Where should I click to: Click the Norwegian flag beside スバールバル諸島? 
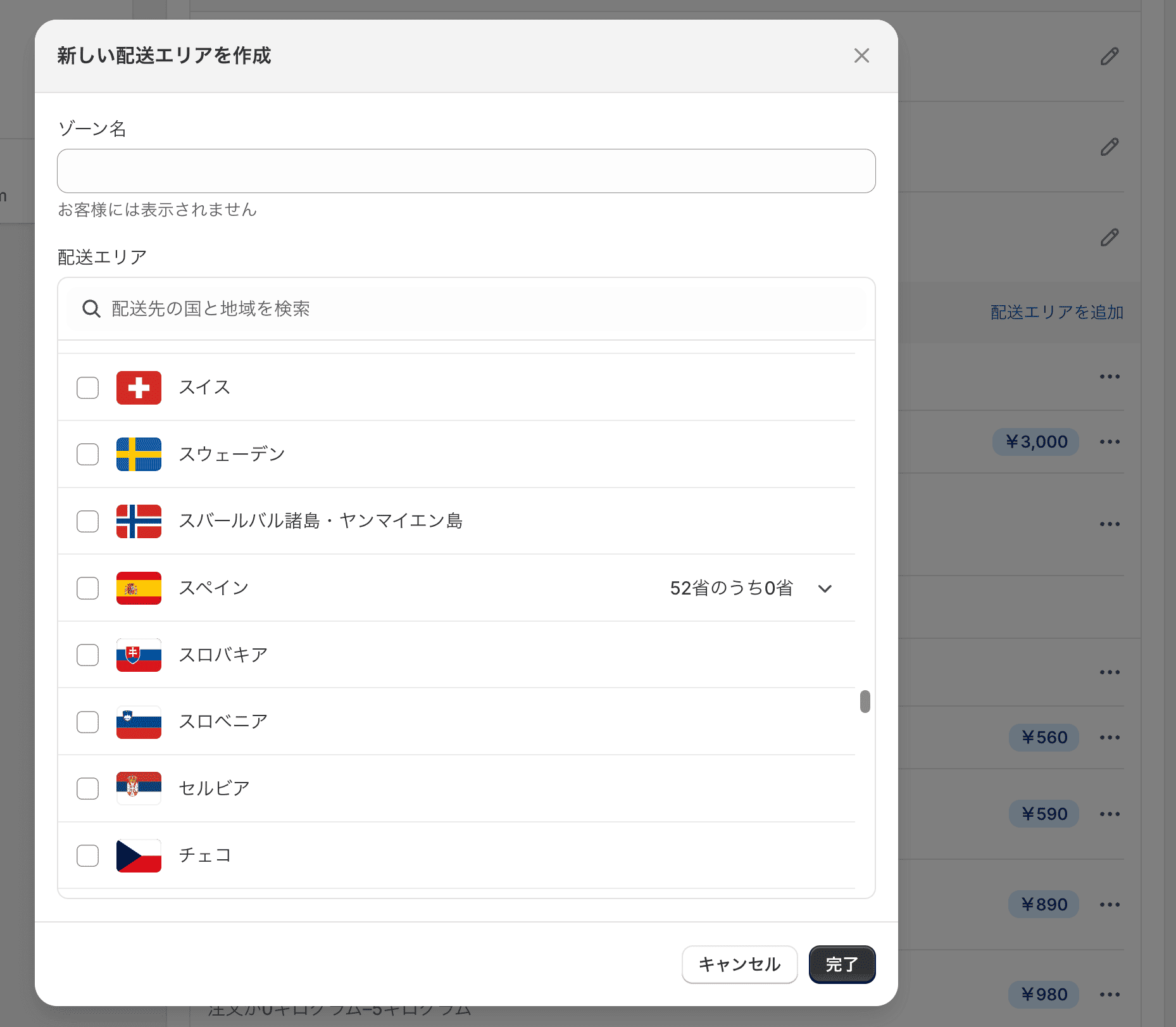click(139, 521)
